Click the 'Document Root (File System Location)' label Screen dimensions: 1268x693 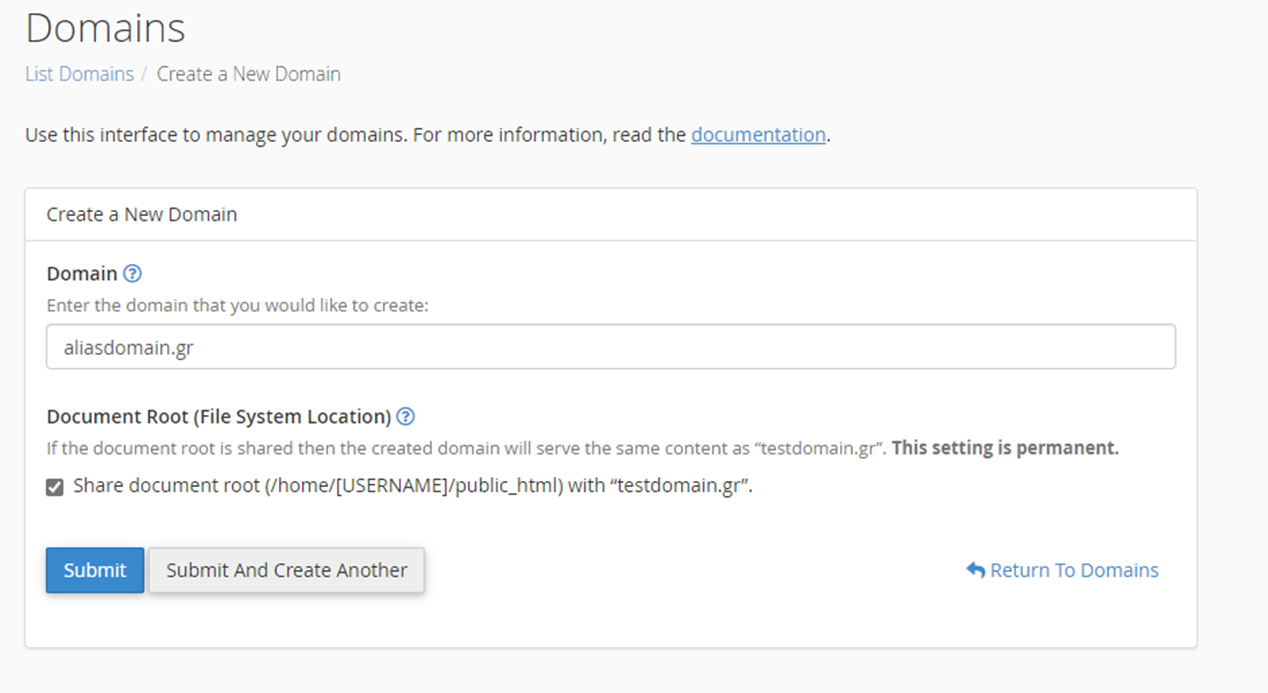tap(218, 416)
